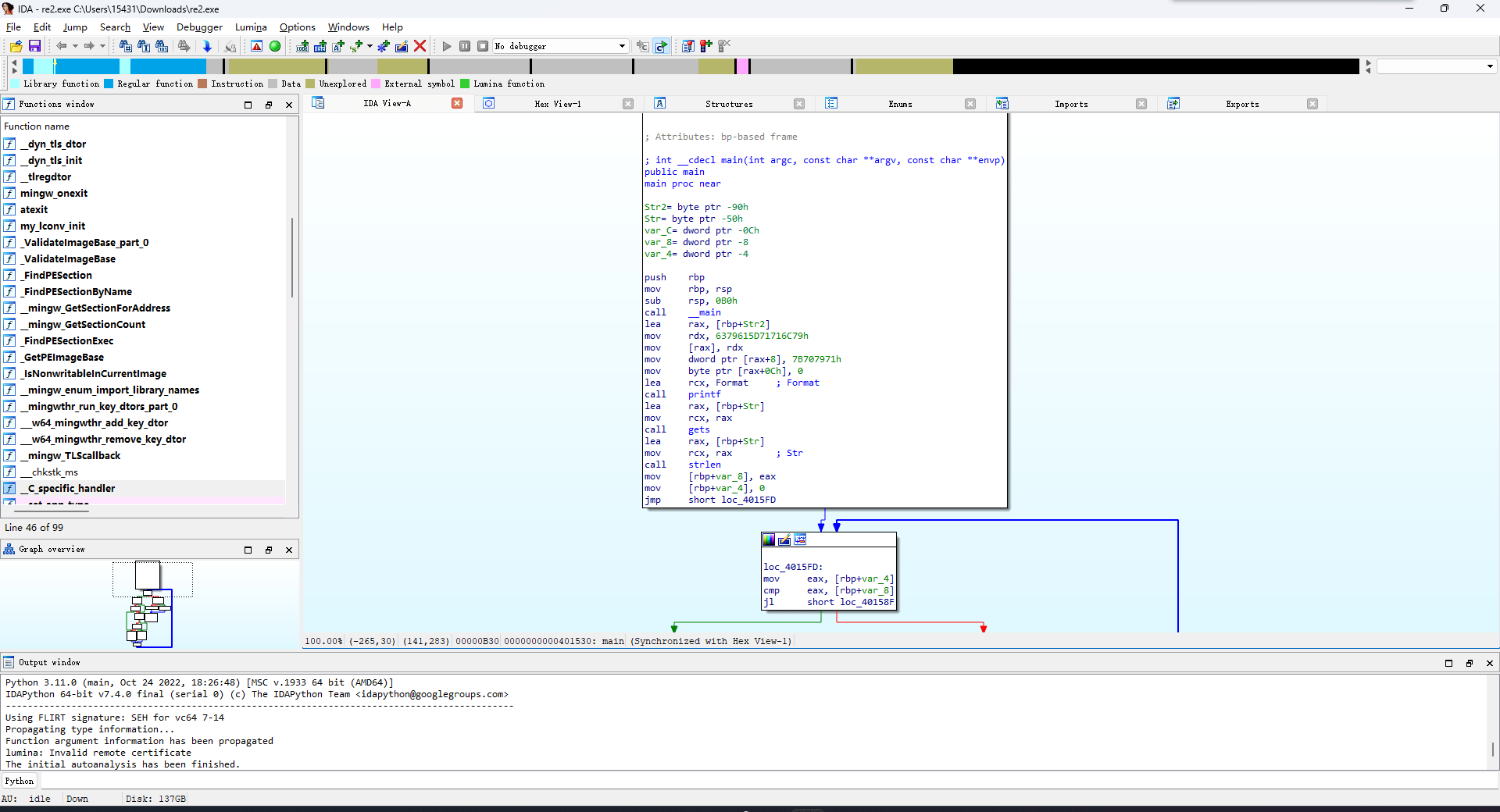Toggle the Functions window docking icon
The image size is (1500, 812).
270,104
